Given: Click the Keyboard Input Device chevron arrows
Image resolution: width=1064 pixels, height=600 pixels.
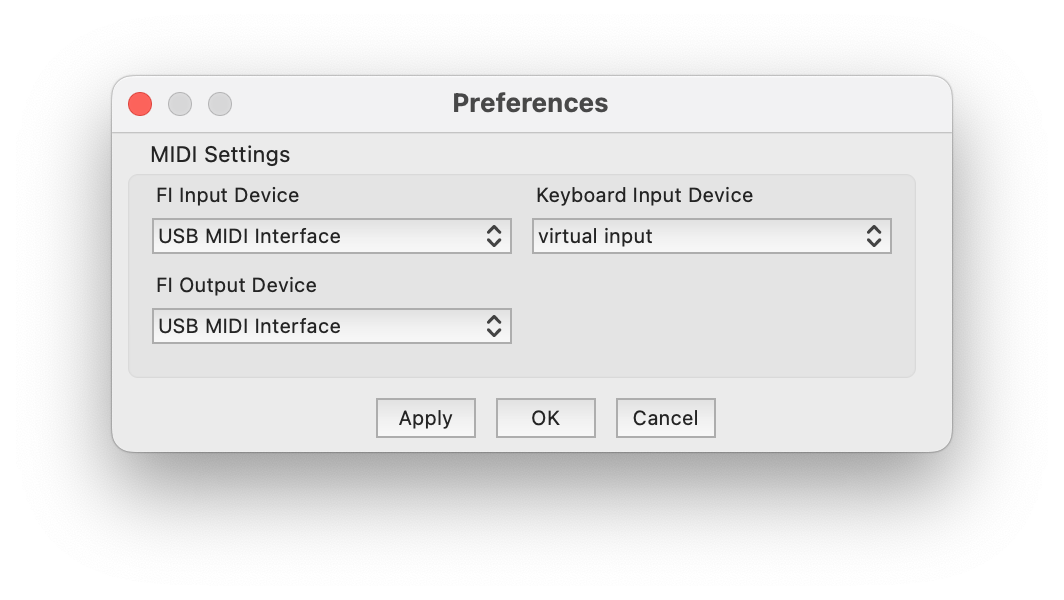Looking at the screenshot, I should 873,236.
